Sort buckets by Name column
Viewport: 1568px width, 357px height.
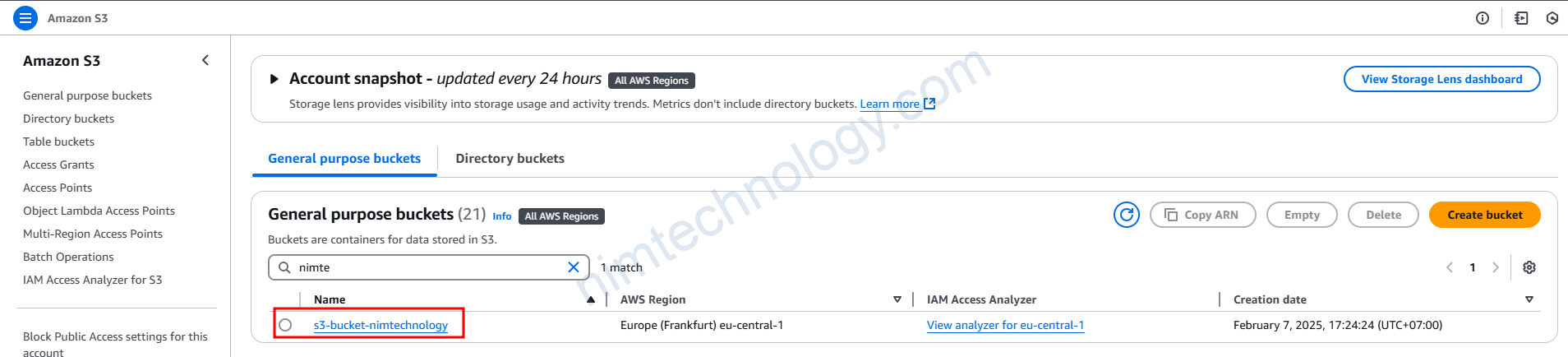pyautogui.click(x=590, y=300)
